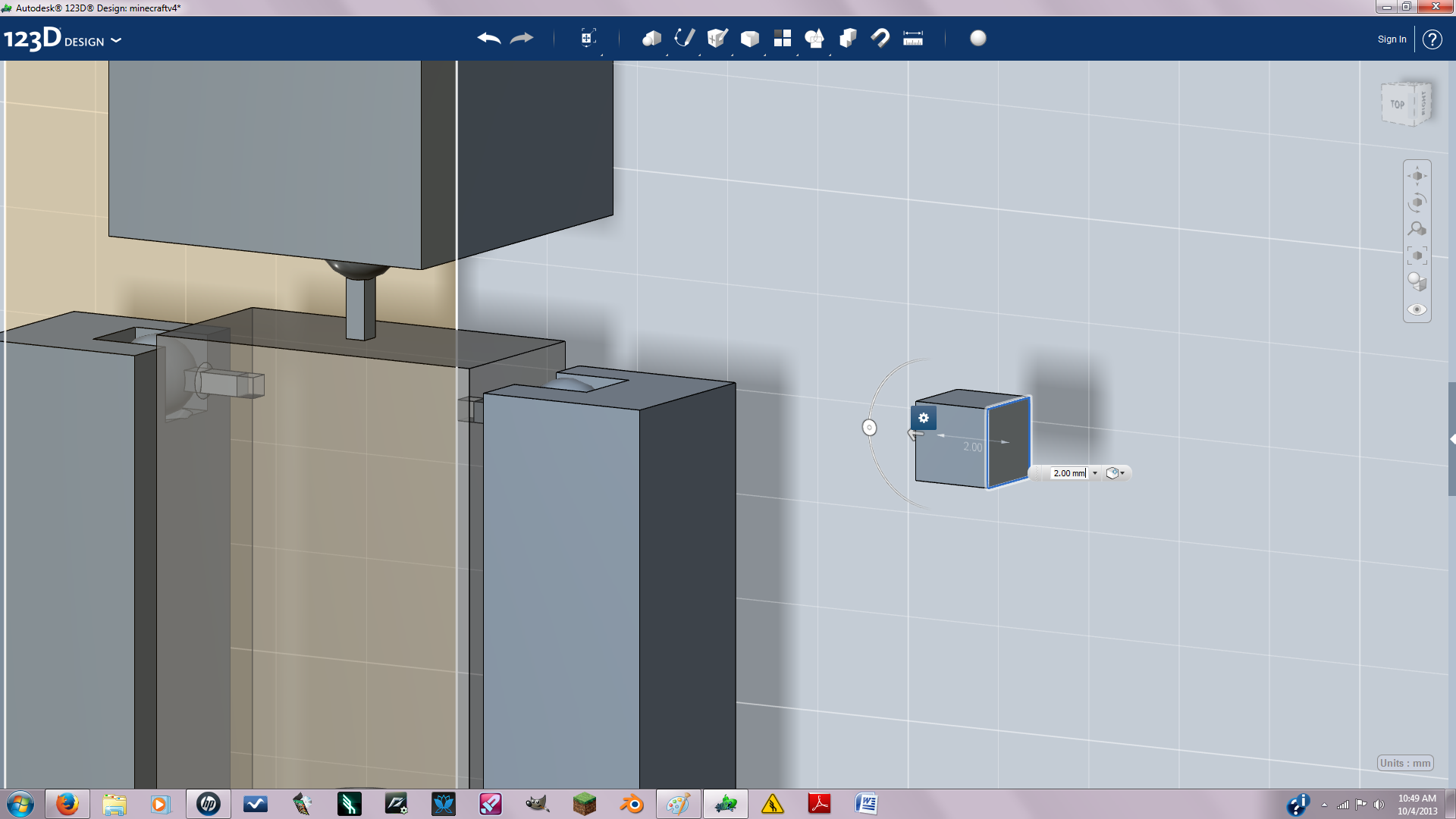Open the Combine tool
Viewport: 1456px width, 819px height.
click(848, 38)
